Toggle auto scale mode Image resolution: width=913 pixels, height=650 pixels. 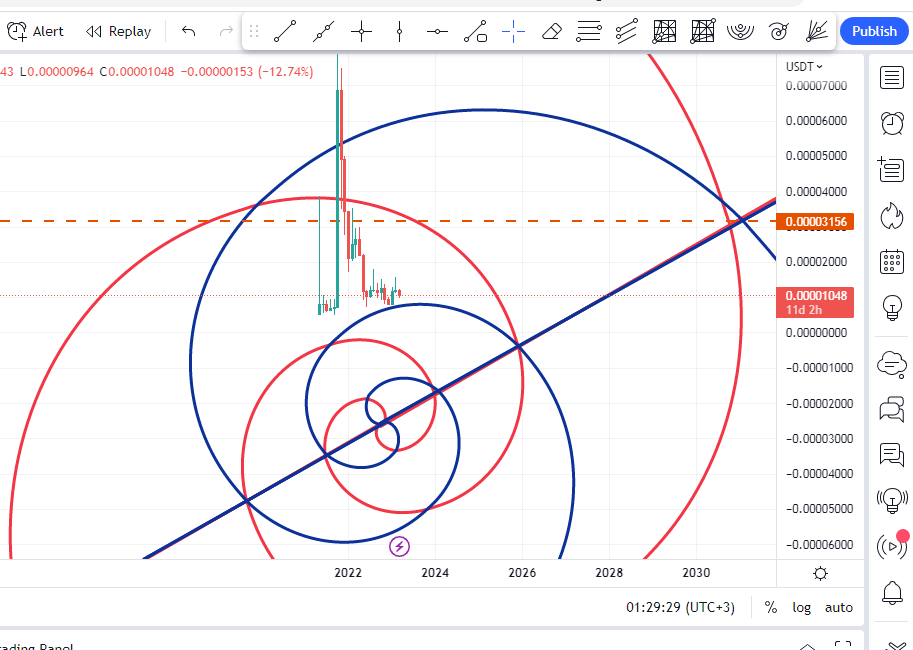click(838, 607)
